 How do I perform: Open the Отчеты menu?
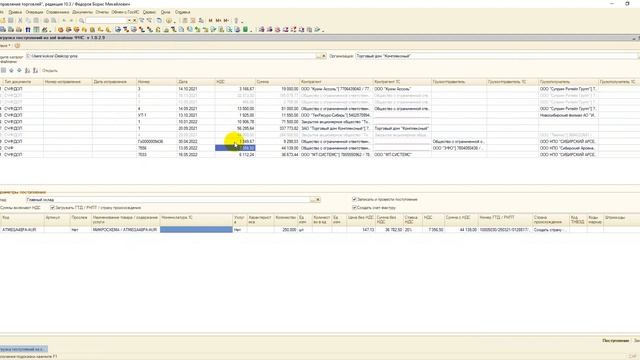point(102,12)
